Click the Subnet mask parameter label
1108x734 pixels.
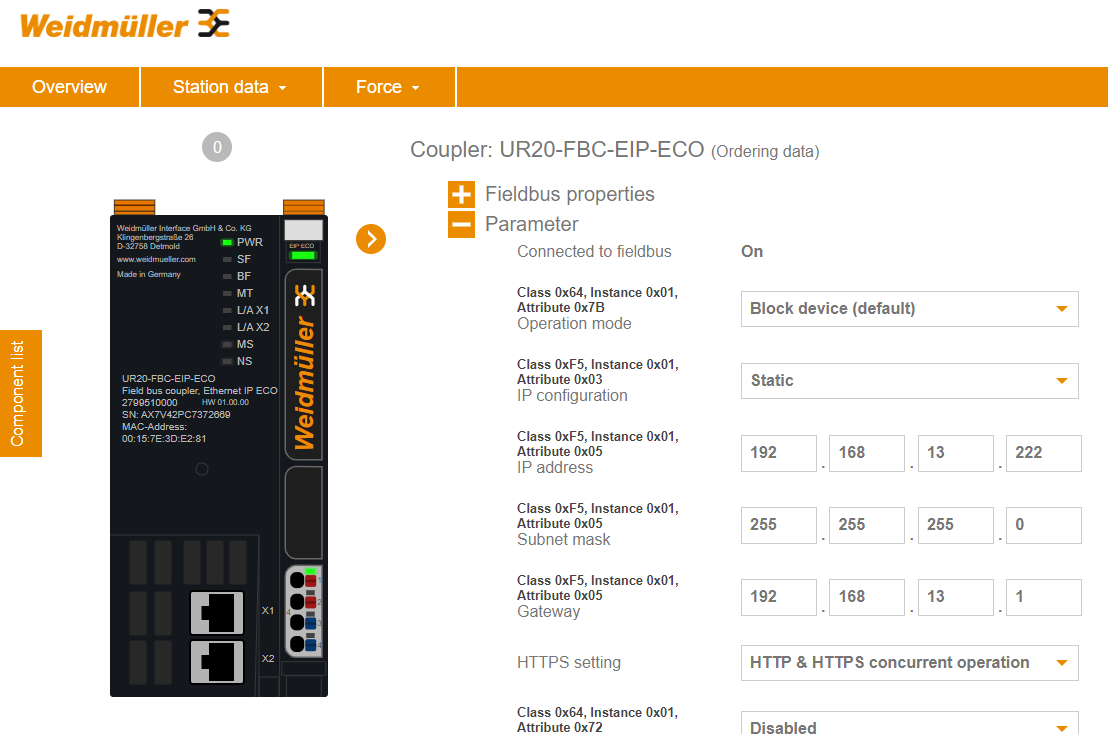pyautogui.click(x=564, y=540)
